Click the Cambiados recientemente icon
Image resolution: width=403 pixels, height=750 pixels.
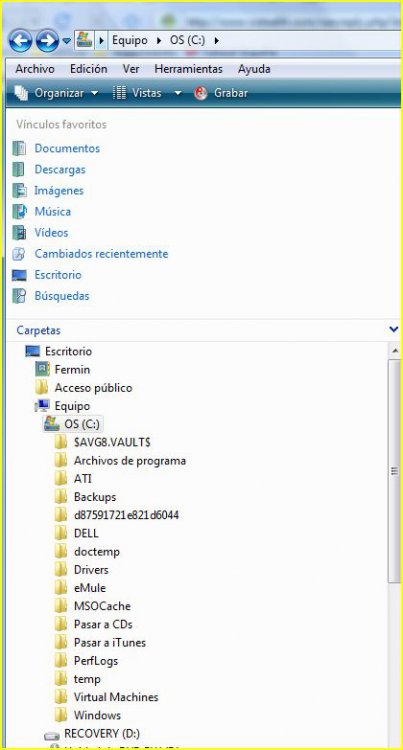[x=19, y=254]
